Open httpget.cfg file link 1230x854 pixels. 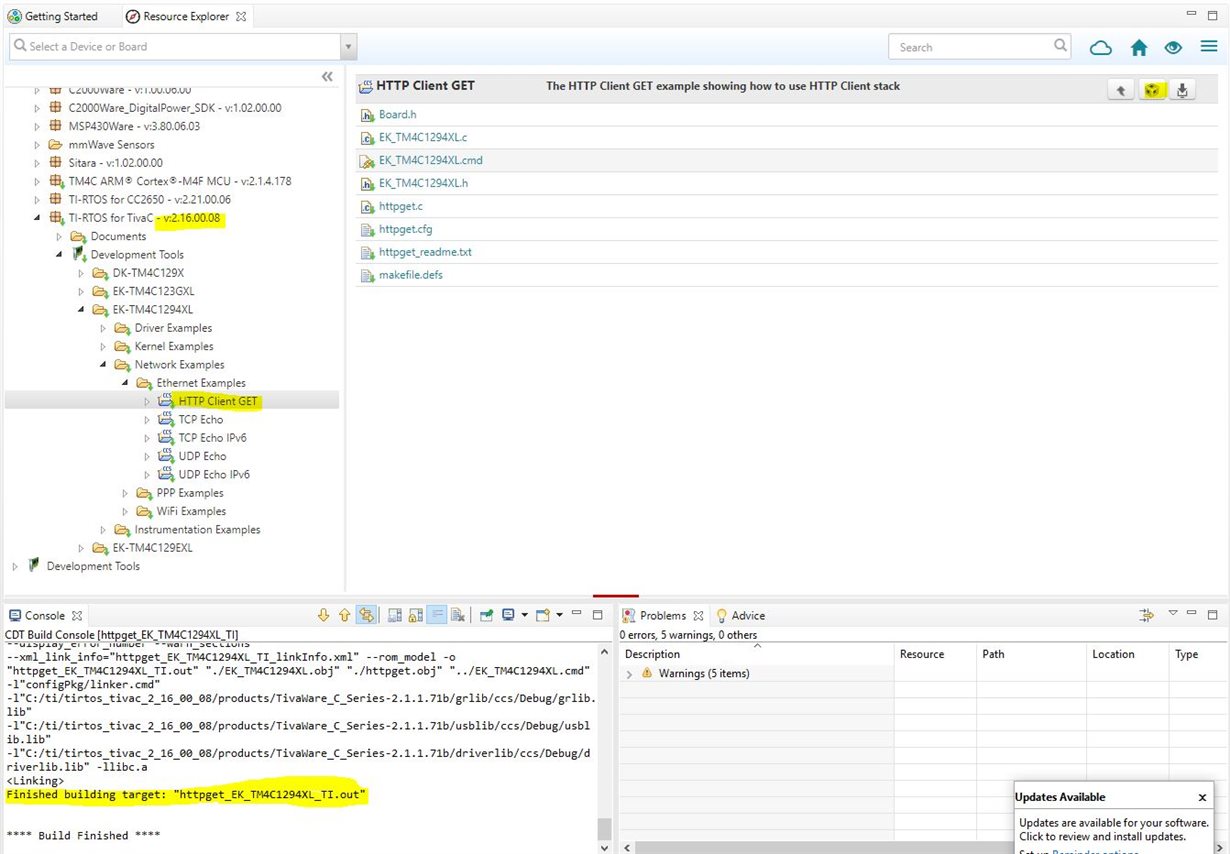[x=405, y=229]
